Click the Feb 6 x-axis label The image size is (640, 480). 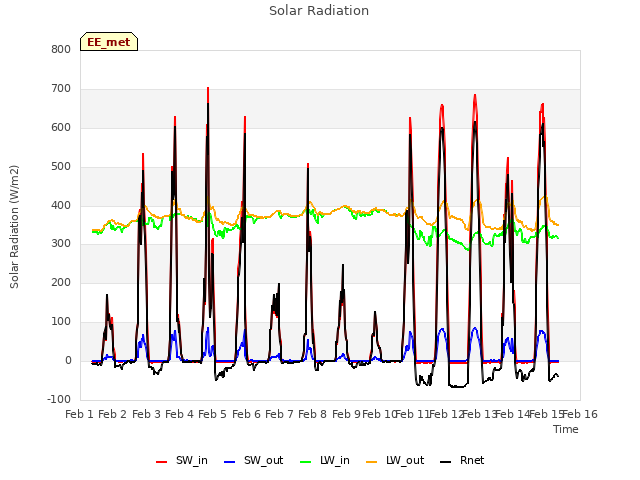tap(246, 414)
